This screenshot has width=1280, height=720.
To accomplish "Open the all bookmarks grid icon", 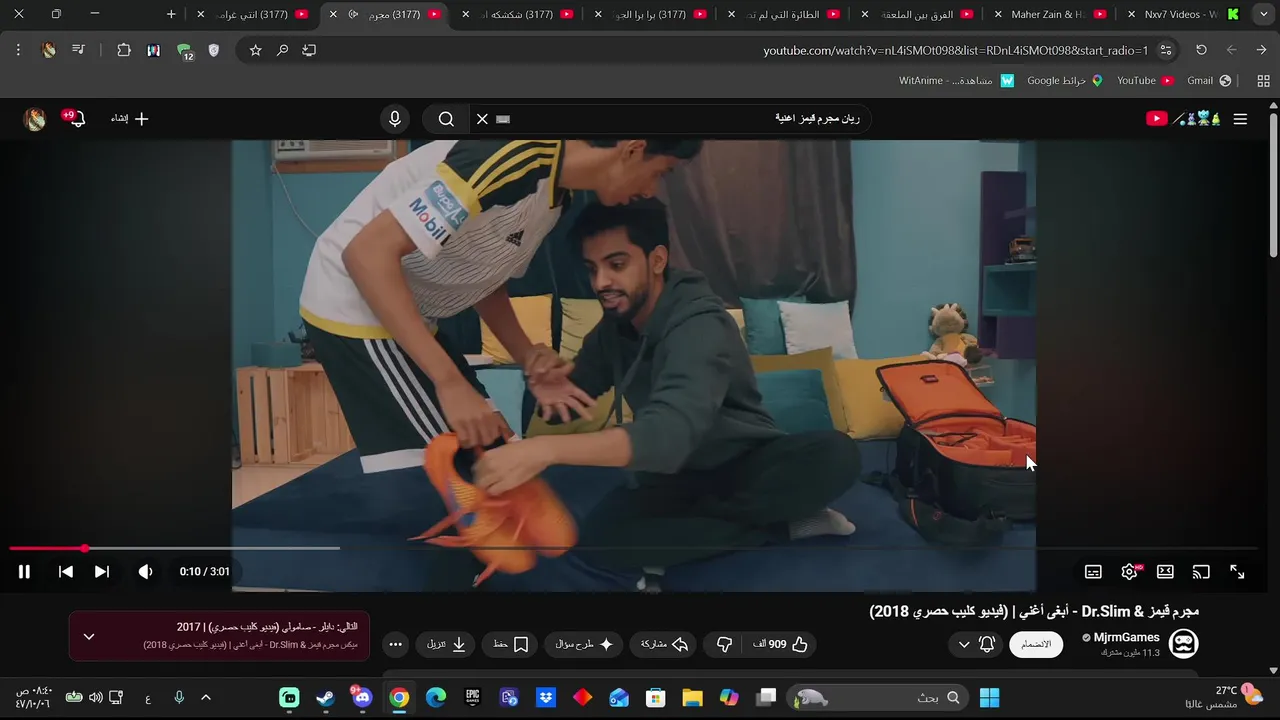I will coord(1263,80).
